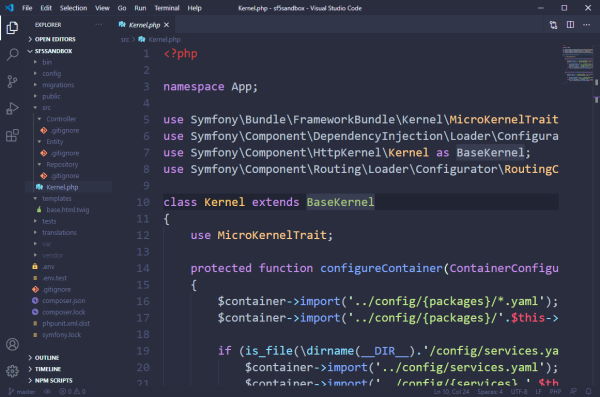The width and height of the screenshot is (600, 397).
Task: Select Kernel.php in the file tree
Action: coord(62,187)
